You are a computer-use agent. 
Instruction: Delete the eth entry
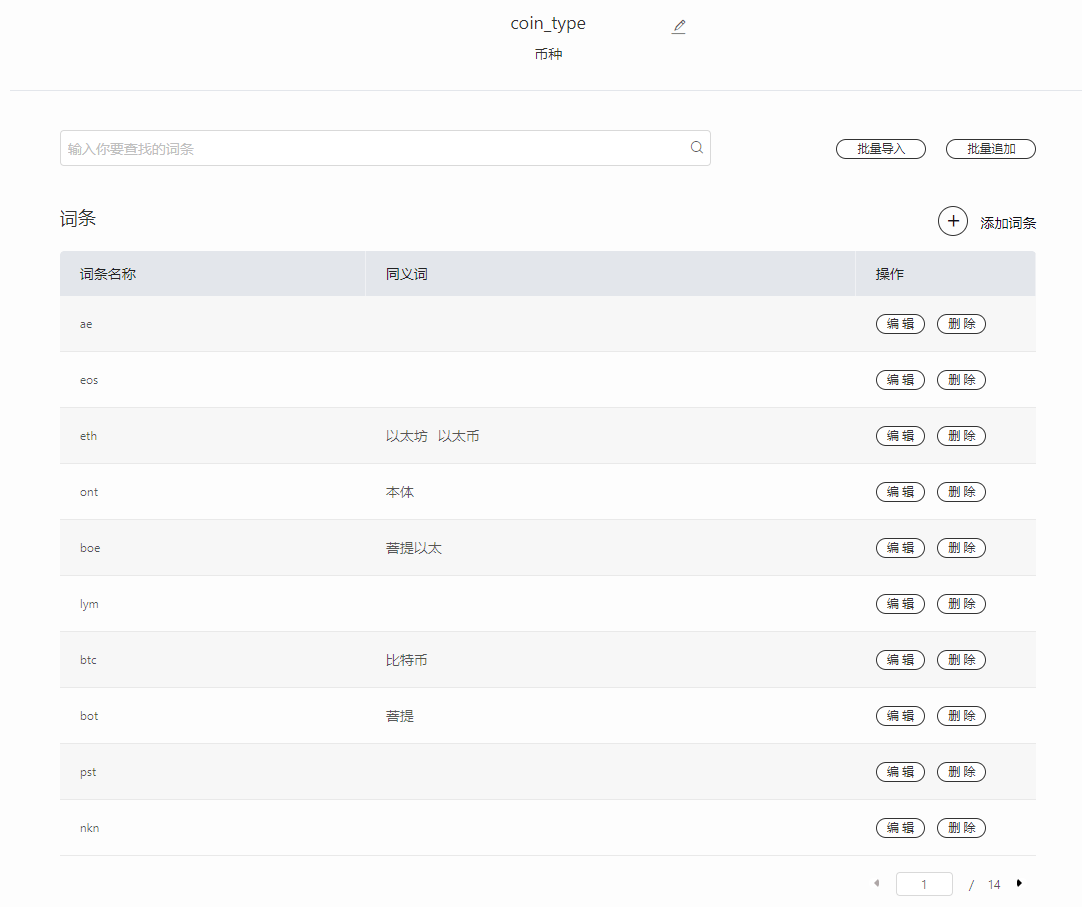click(961, 436)
